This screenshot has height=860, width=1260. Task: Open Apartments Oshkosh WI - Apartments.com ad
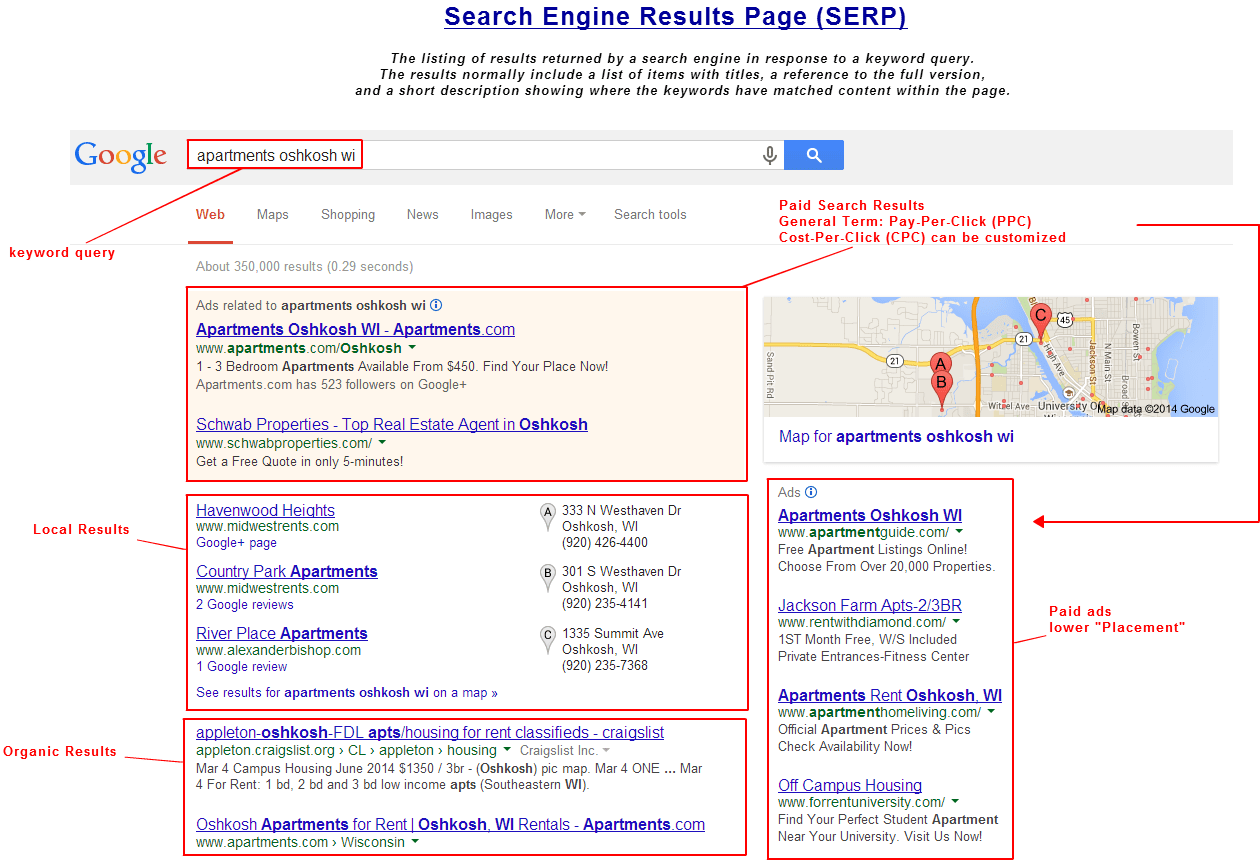tap(355, 329)
